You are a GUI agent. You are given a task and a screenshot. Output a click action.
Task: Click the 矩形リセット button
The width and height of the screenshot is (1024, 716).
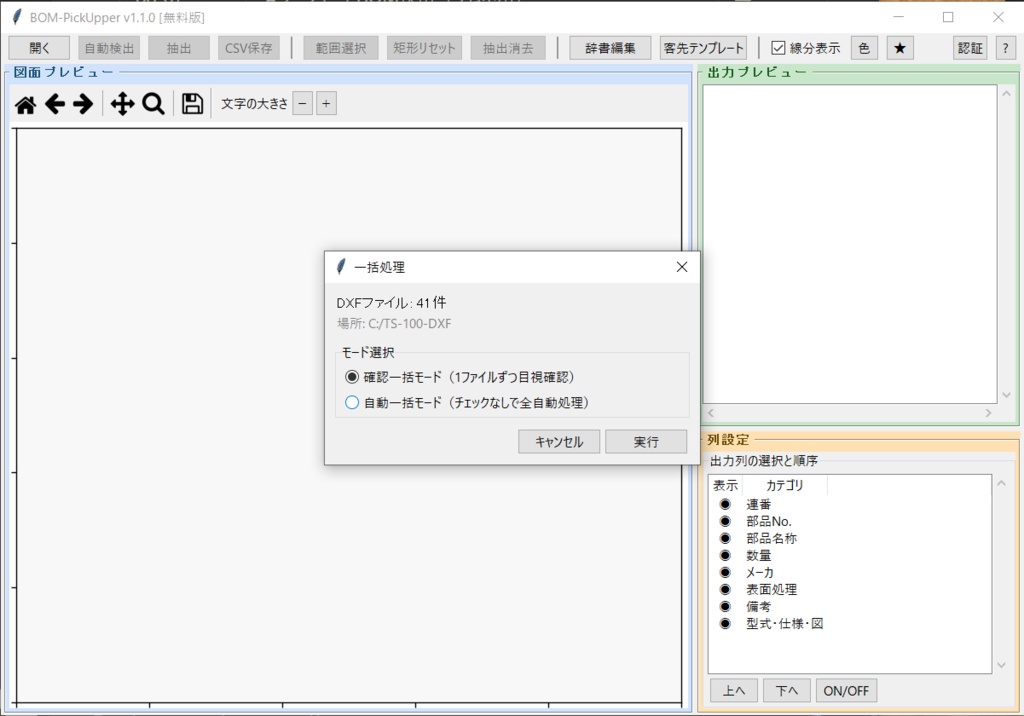click(x=424, y=48)
